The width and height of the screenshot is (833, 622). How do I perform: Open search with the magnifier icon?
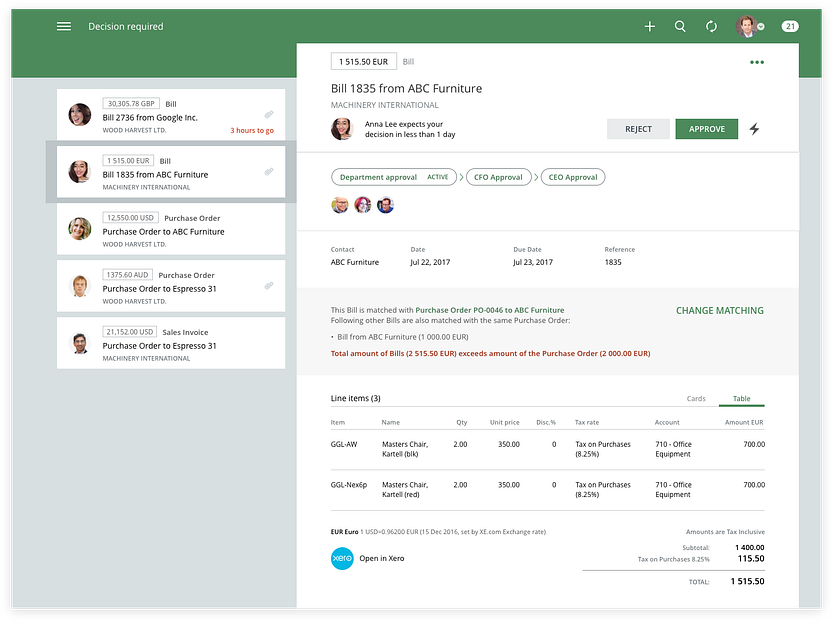point(680,26)
